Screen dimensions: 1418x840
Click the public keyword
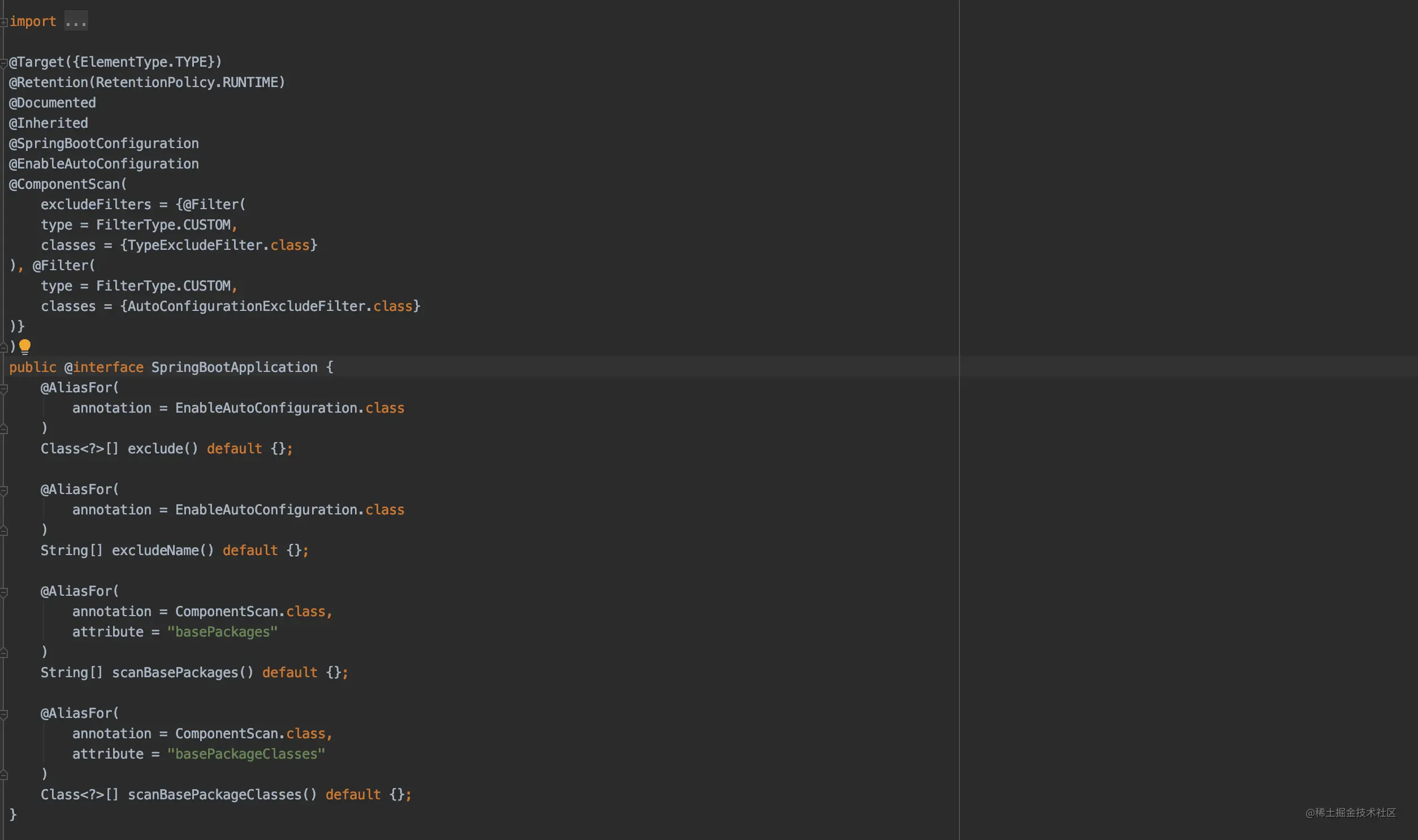33,367
